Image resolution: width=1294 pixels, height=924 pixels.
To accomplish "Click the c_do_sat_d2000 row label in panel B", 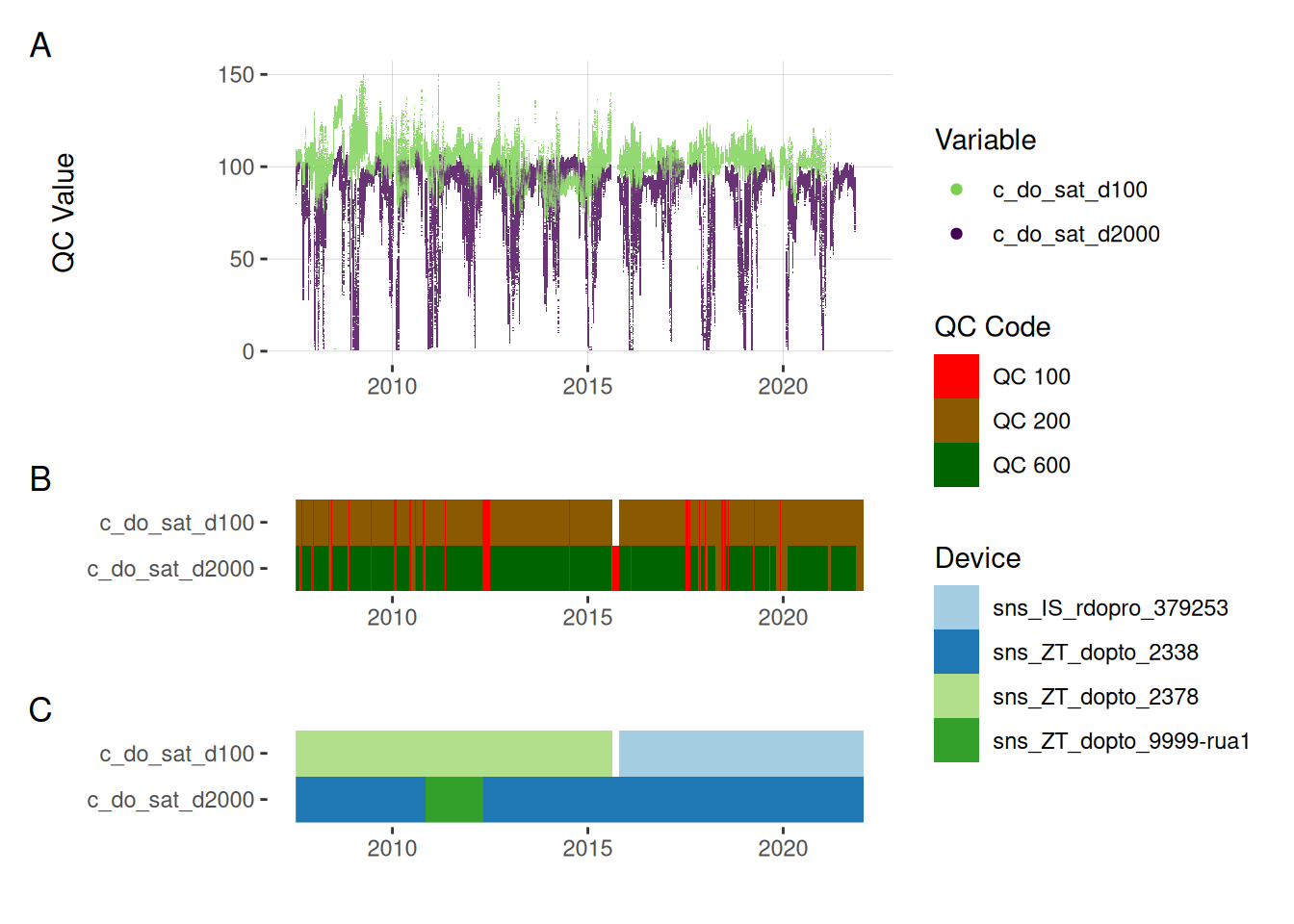I will [170, 569].
